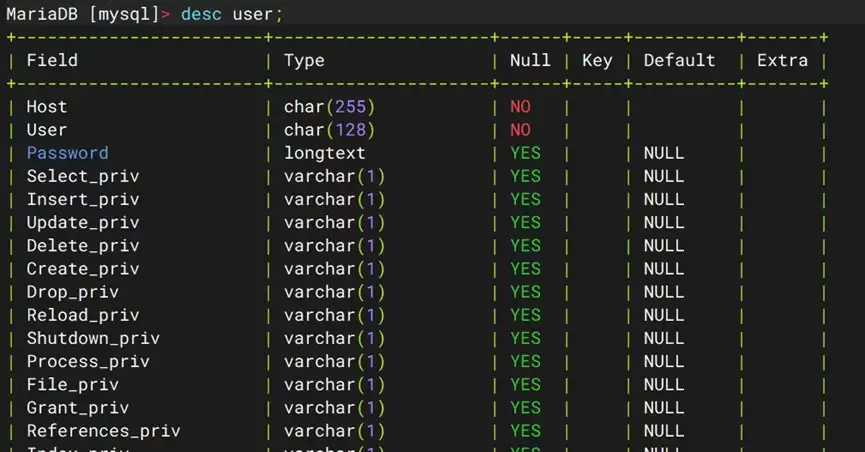The height and width of the screenshot is (452, 865).
Task: Click the 'user;' argument in the command
Action: point(258,14)
